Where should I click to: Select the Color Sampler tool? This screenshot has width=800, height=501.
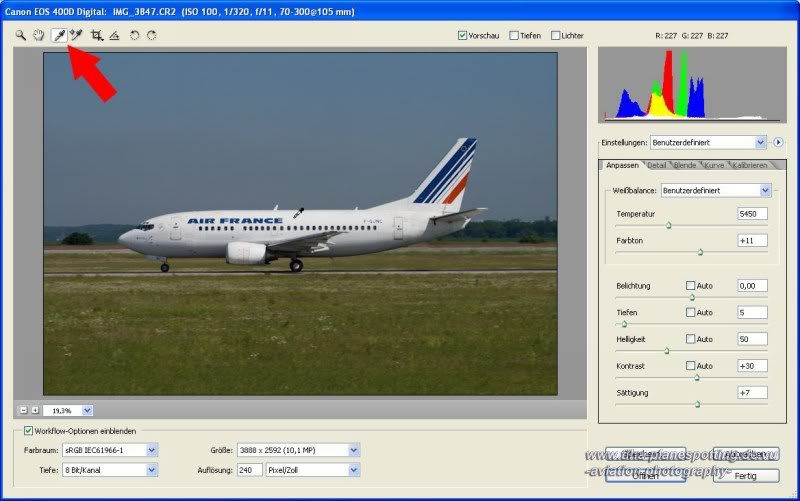coord(77,35)
